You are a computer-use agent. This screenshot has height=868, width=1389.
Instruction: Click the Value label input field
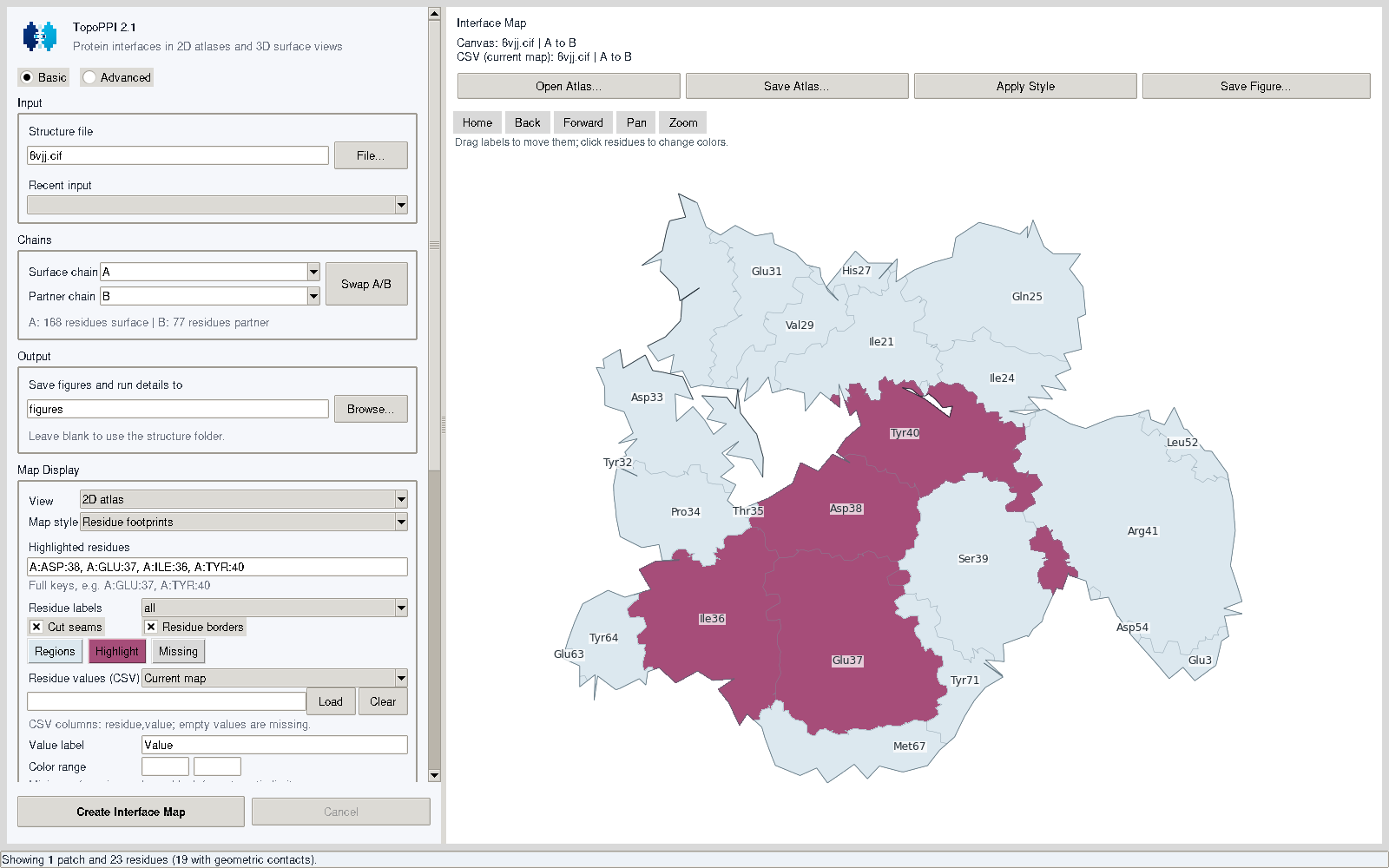(x=274, y=745)
